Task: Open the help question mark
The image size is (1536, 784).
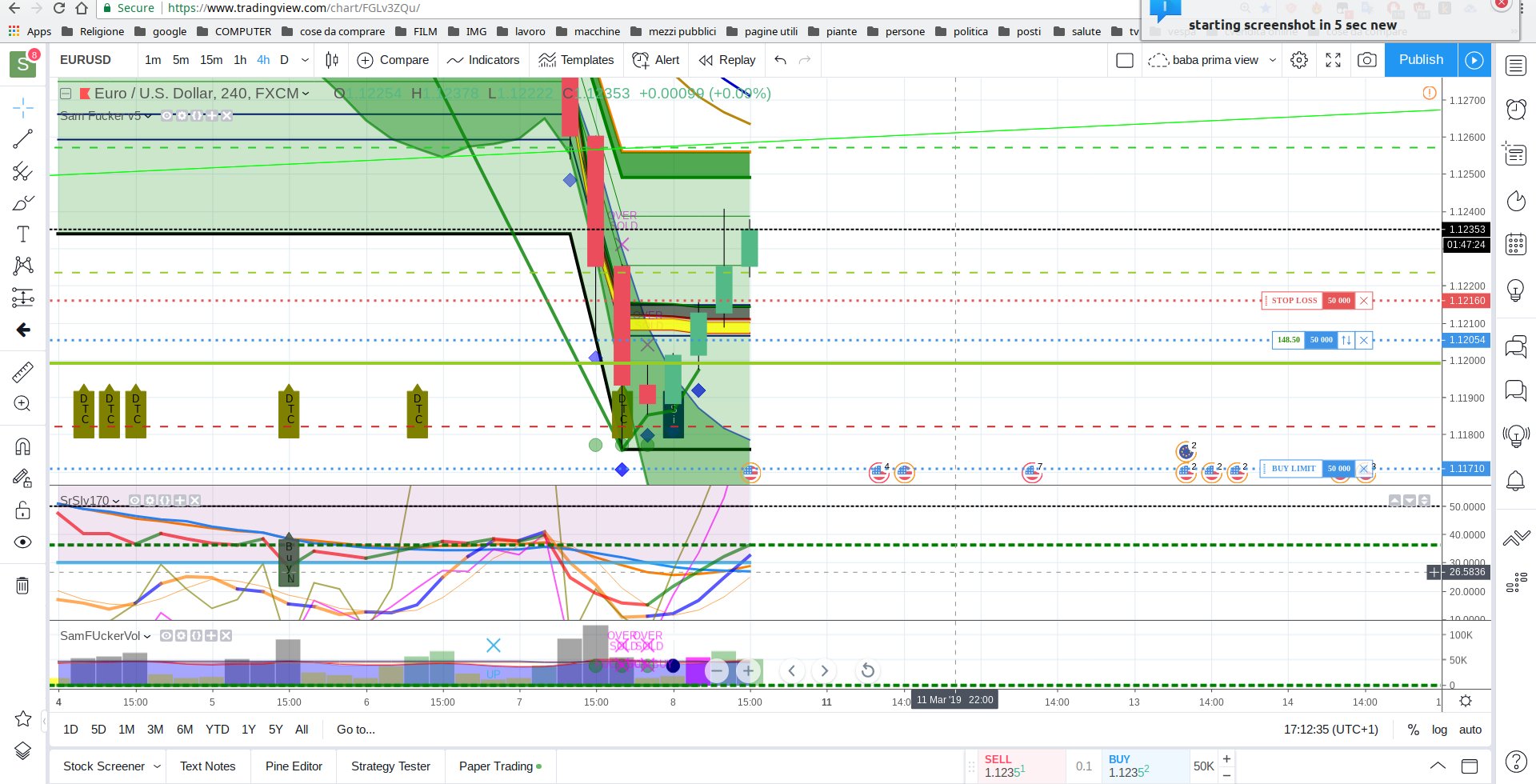Action: 1516,762
